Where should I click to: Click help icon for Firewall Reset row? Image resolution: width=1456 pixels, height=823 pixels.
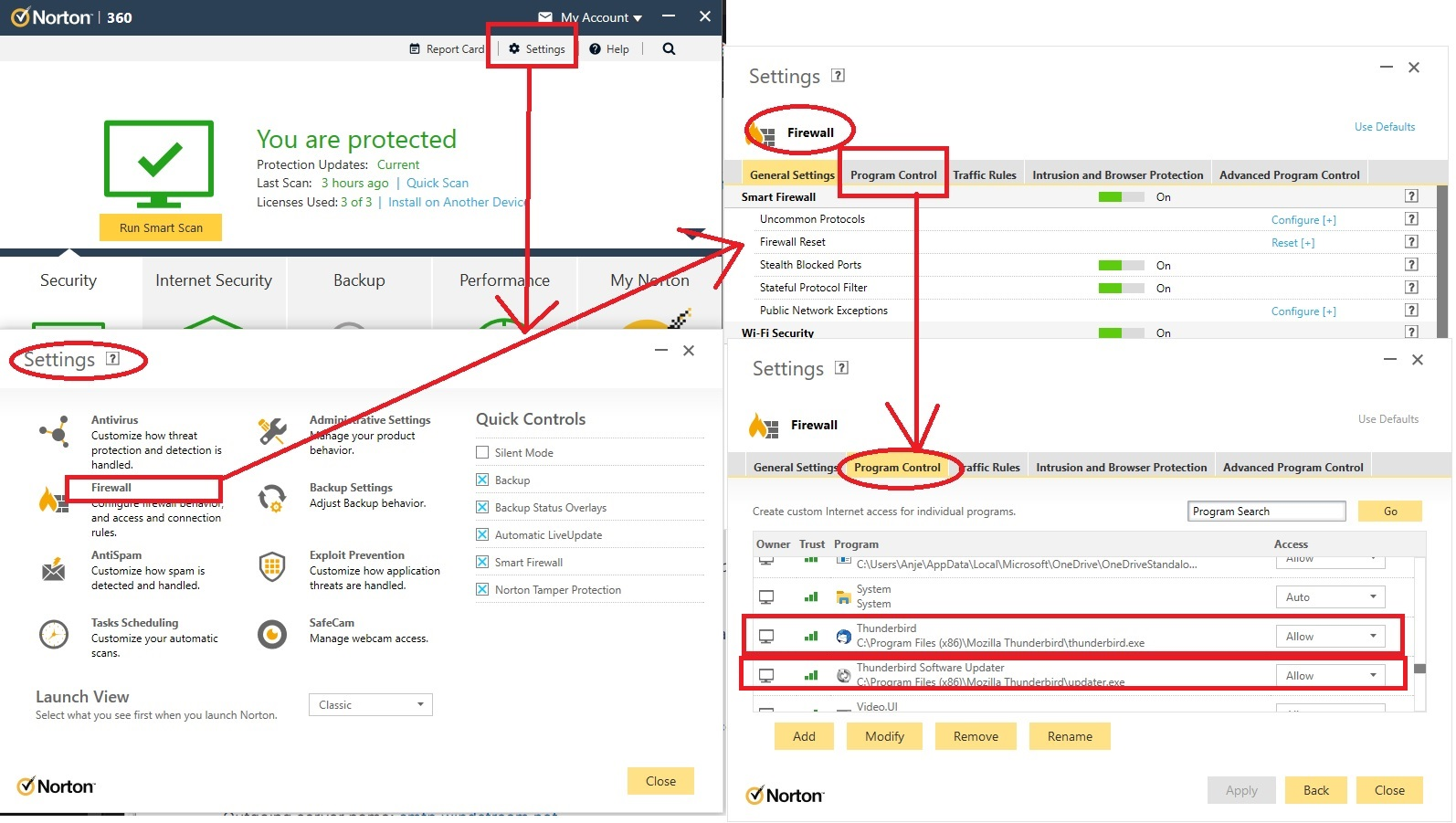coord(1411,242)
